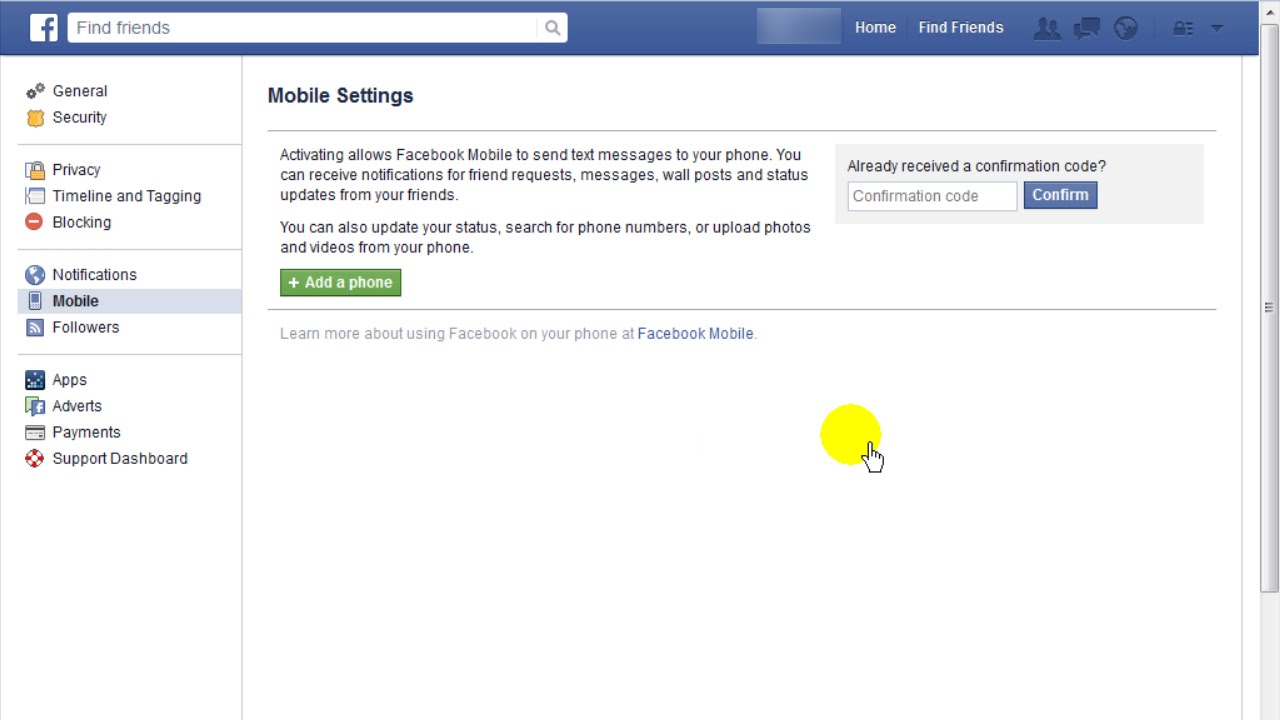Open Timeline and Tagging settings
Viewport: 1280px width, 720px height.
[x=127, y=196]
